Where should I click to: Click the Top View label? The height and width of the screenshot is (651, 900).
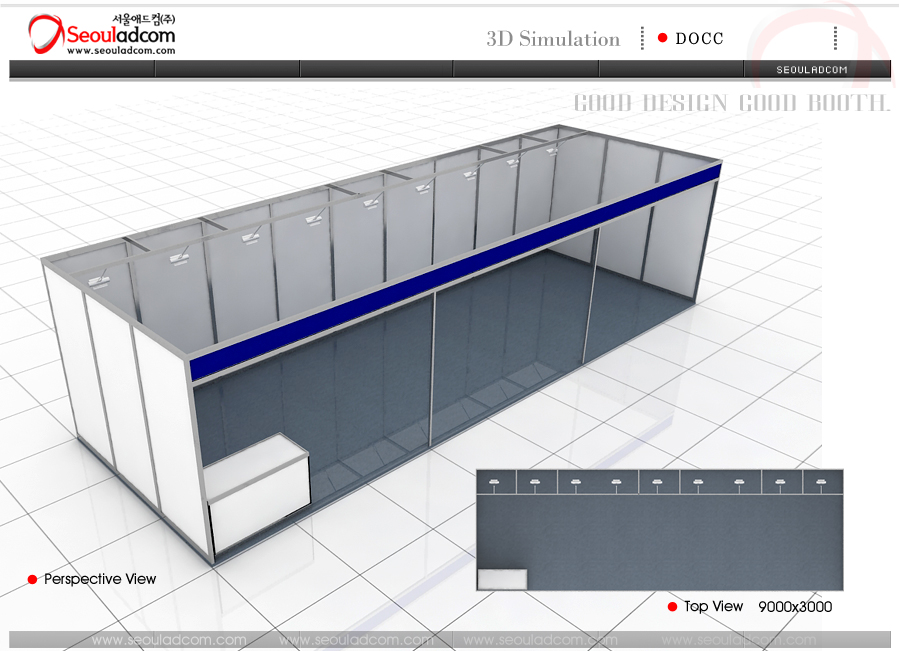click(713, 607)
